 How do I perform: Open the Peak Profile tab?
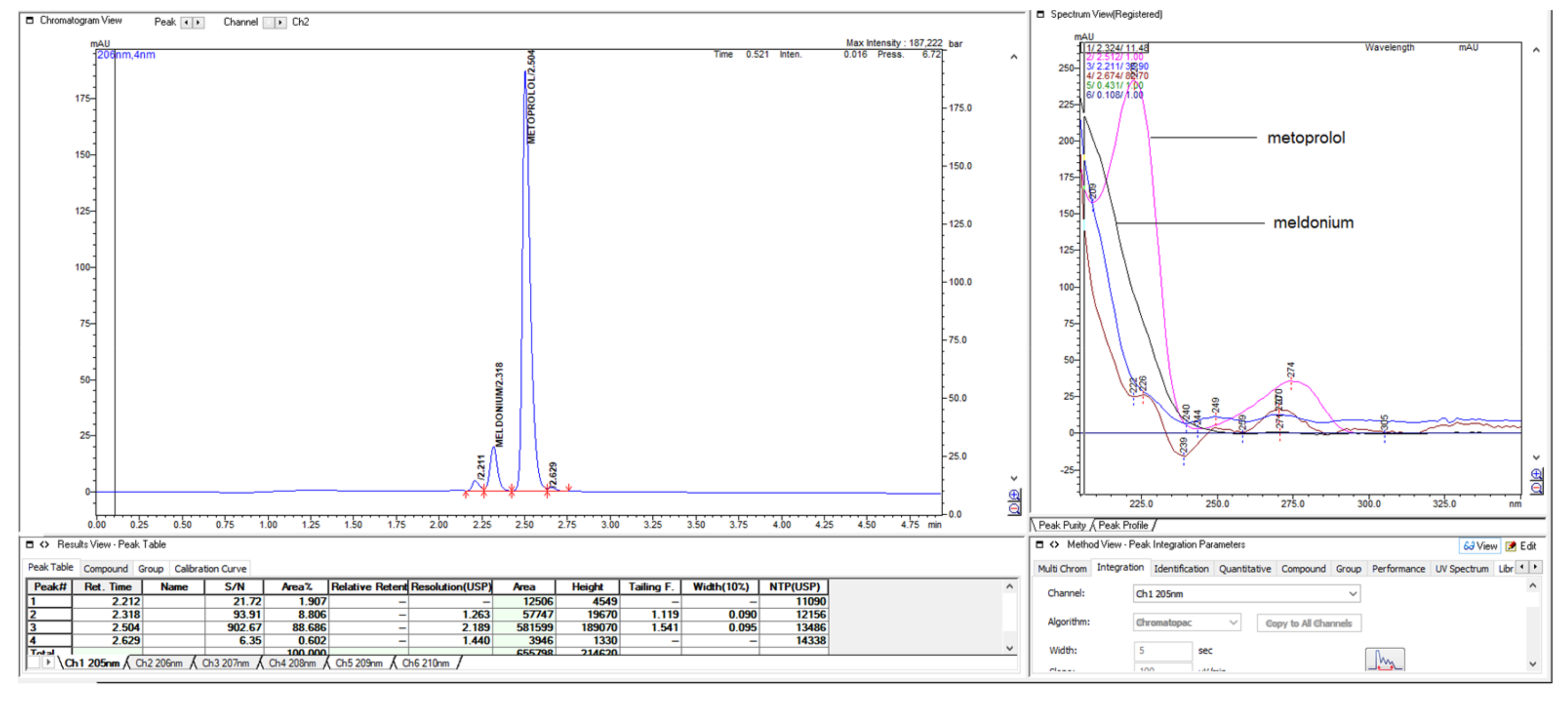point(1123,525)
